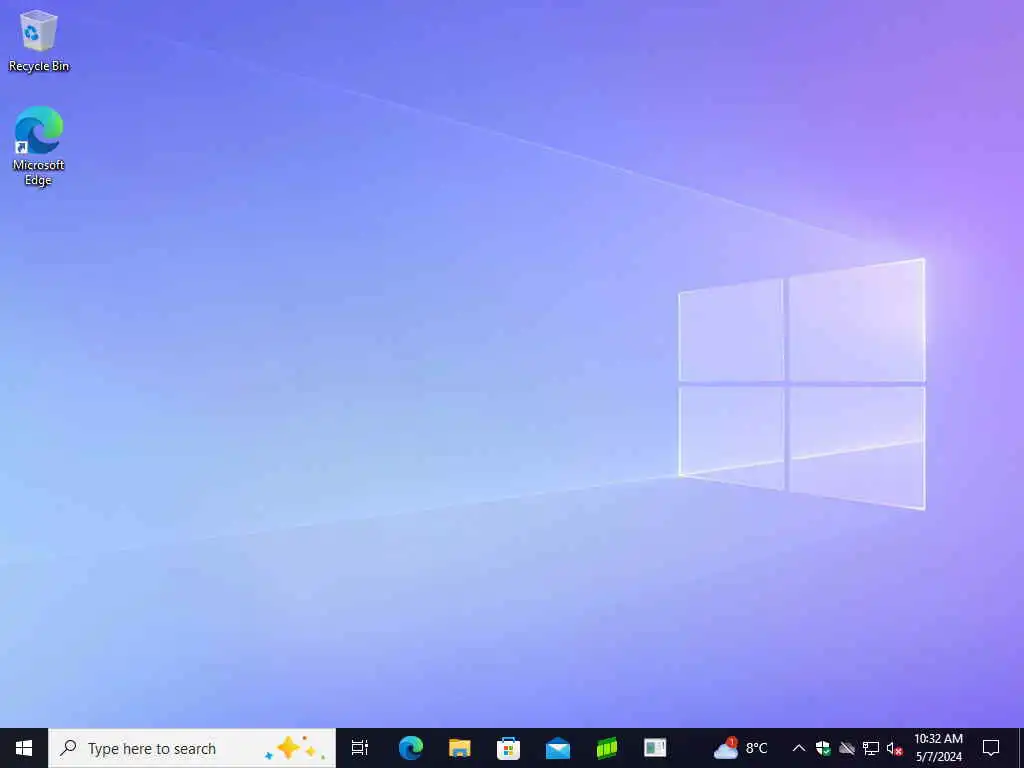Open the Mail app from the taskbar
1024x768 pixels.
coord(558,748)
